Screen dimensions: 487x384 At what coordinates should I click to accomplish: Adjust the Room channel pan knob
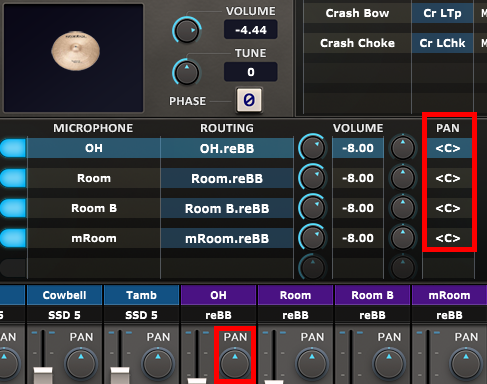point(312,365)
